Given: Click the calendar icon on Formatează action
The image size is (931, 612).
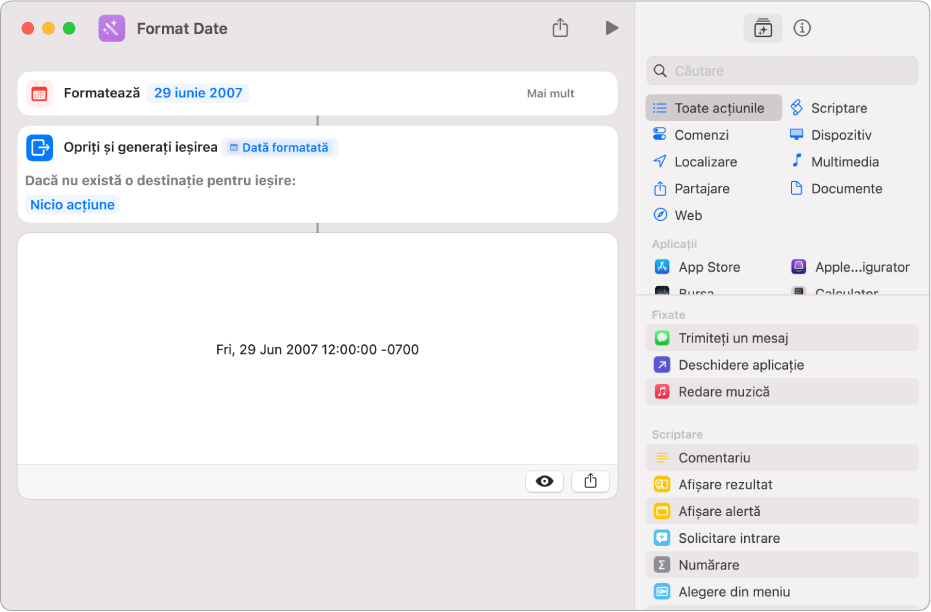Looking at the screenshot, I should [x=40, y=94].
